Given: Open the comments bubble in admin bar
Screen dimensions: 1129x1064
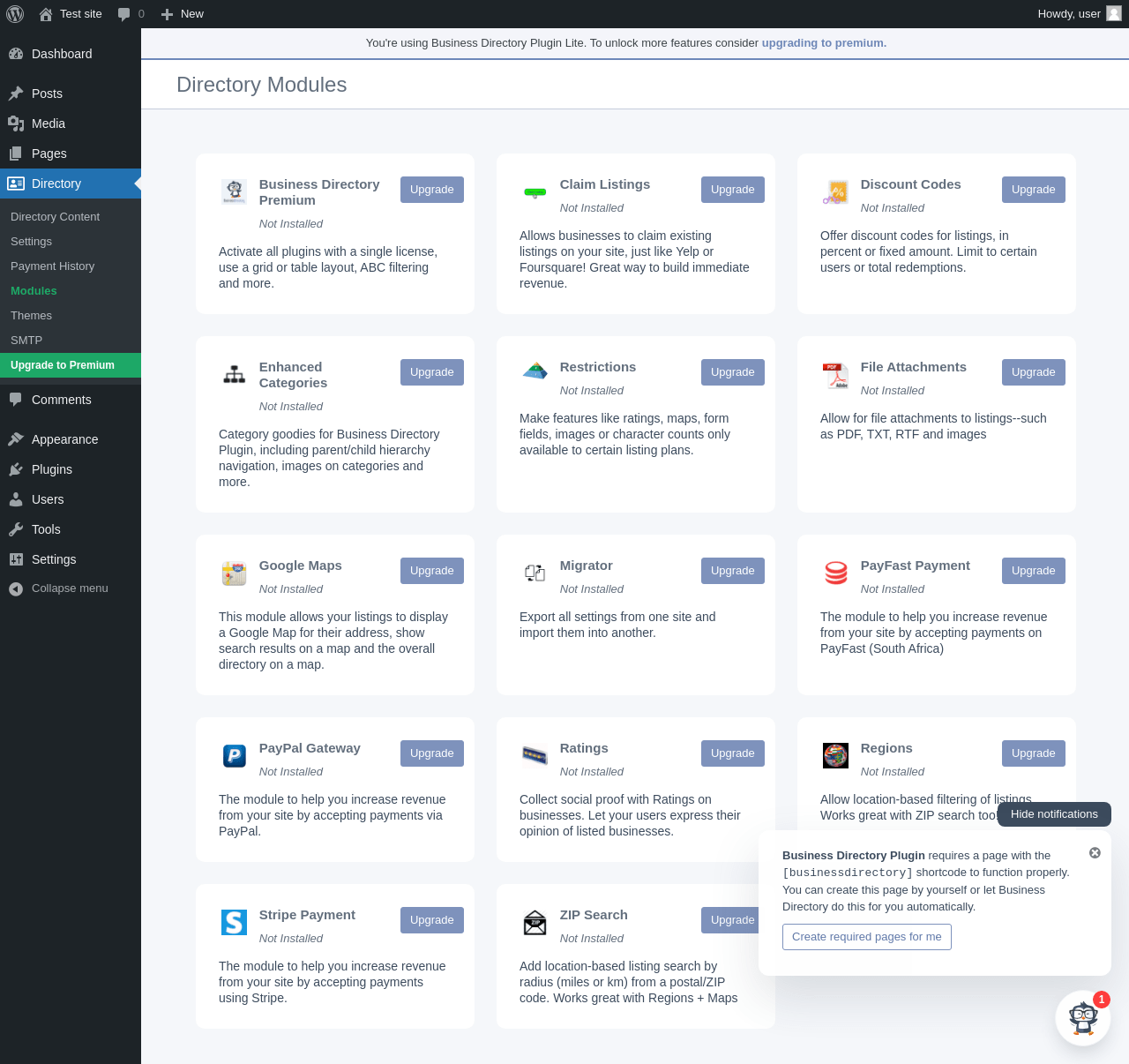Looking at the screenshot, I should [x=124, y=14].
